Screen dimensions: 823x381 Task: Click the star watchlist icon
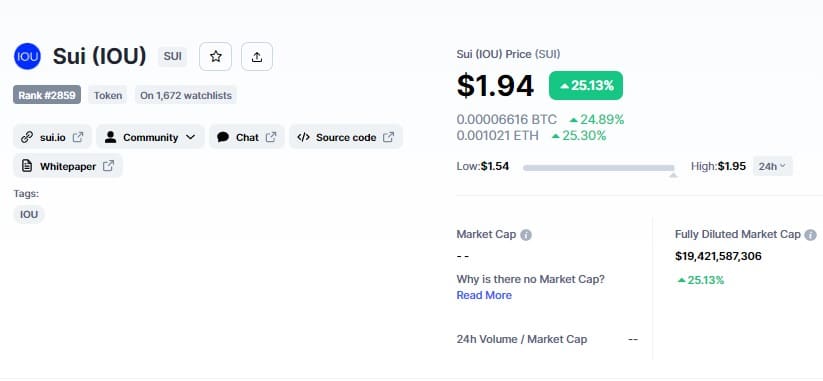tap(215, 57)
